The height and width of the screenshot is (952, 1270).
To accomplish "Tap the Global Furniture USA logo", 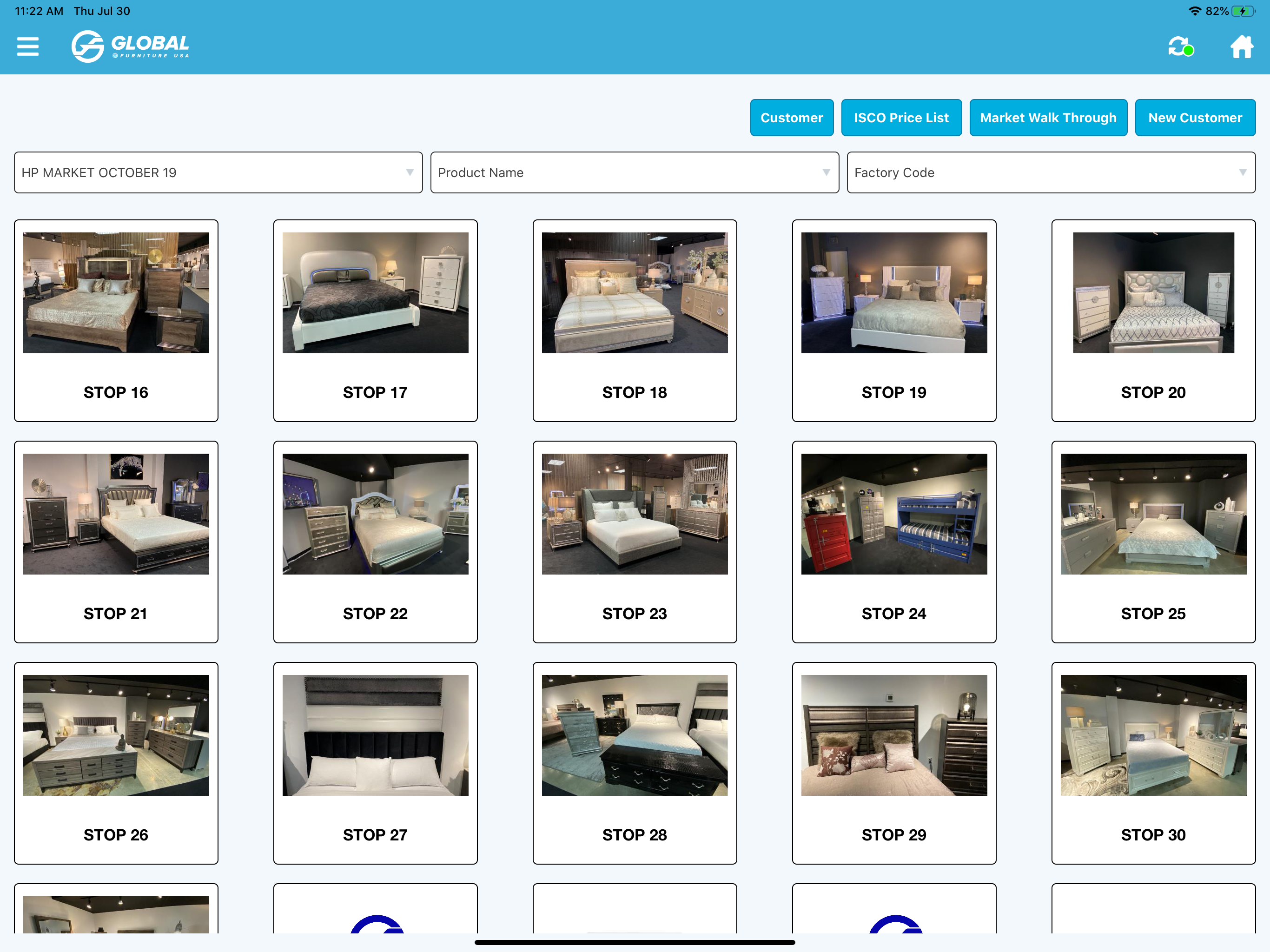I will [130, 46].
